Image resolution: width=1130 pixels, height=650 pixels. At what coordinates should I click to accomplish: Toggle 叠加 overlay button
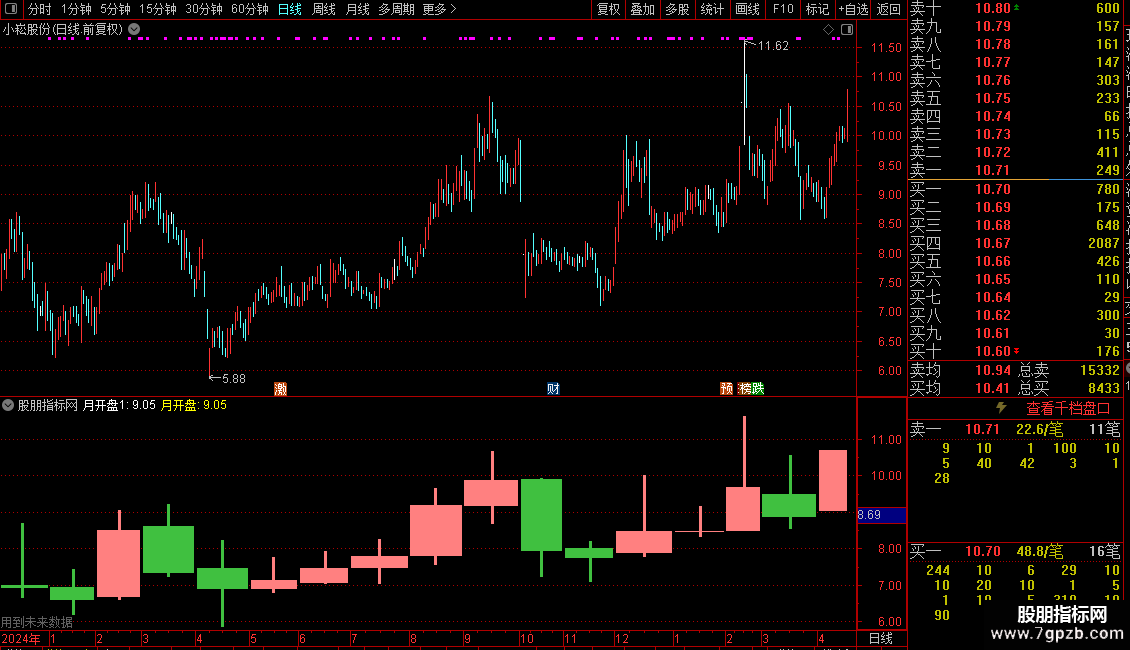642,9
